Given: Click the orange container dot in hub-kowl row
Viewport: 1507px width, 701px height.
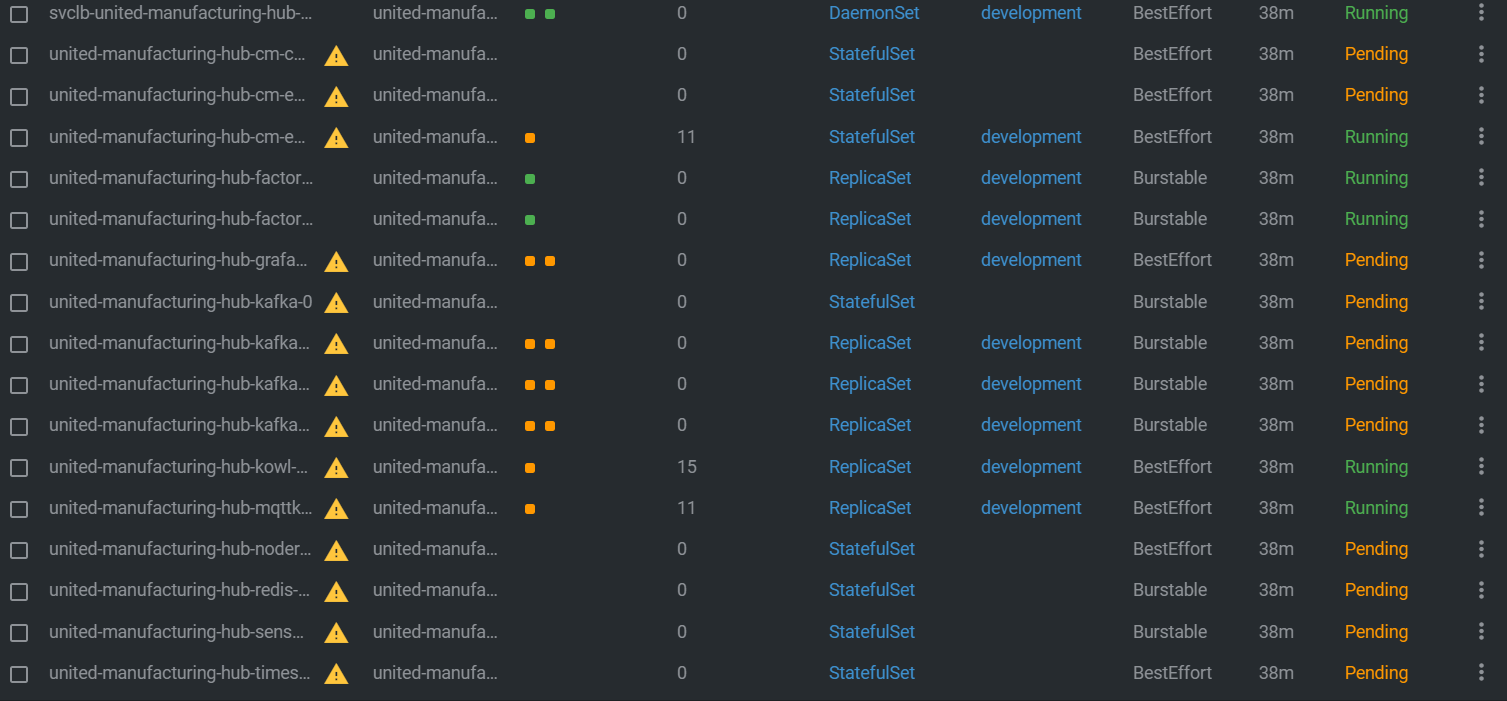Looking at the screenshot, I should tap(530, 468).
